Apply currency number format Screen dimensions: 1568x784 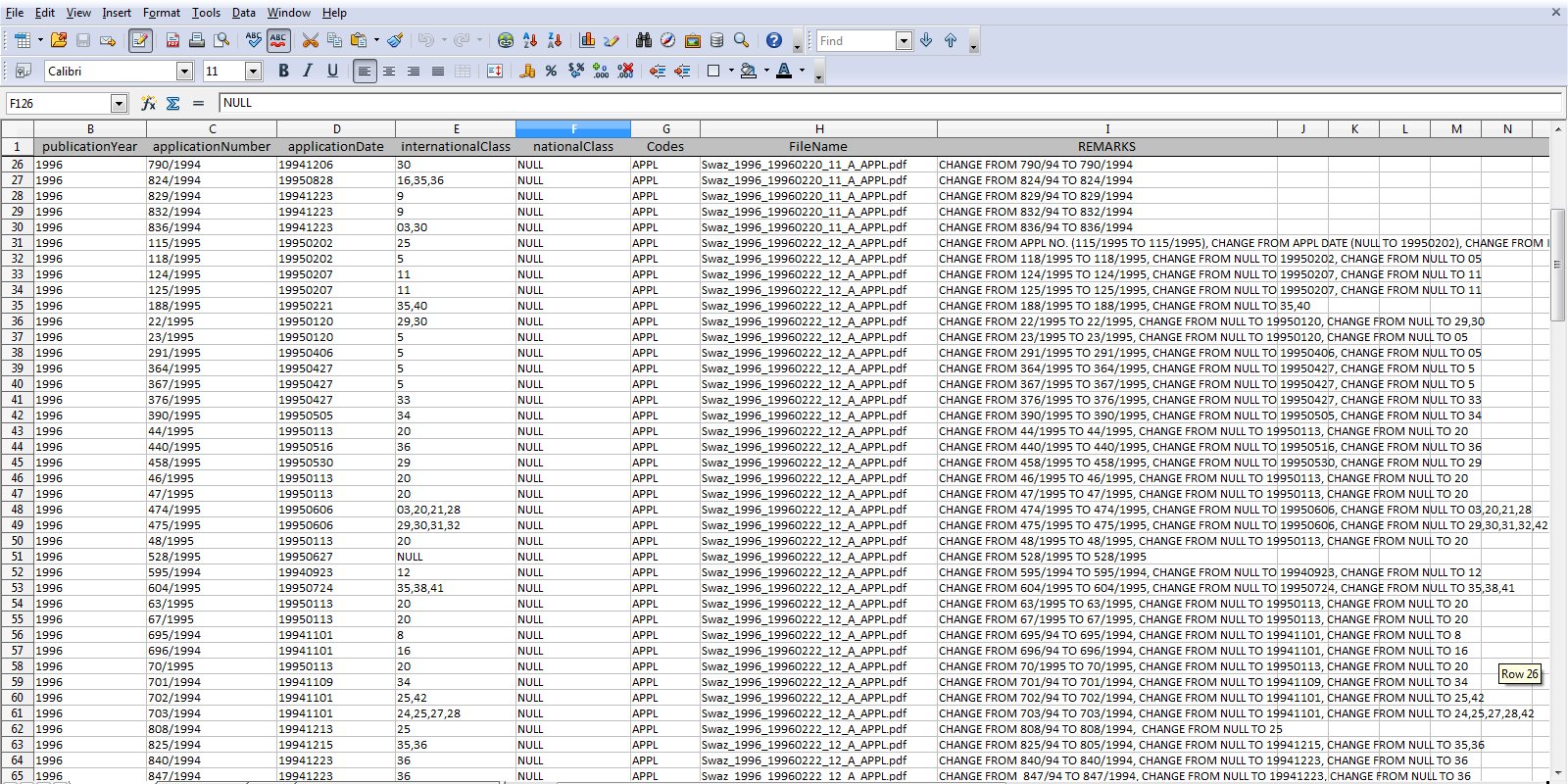pyautogui.click(x=527, y=71)
